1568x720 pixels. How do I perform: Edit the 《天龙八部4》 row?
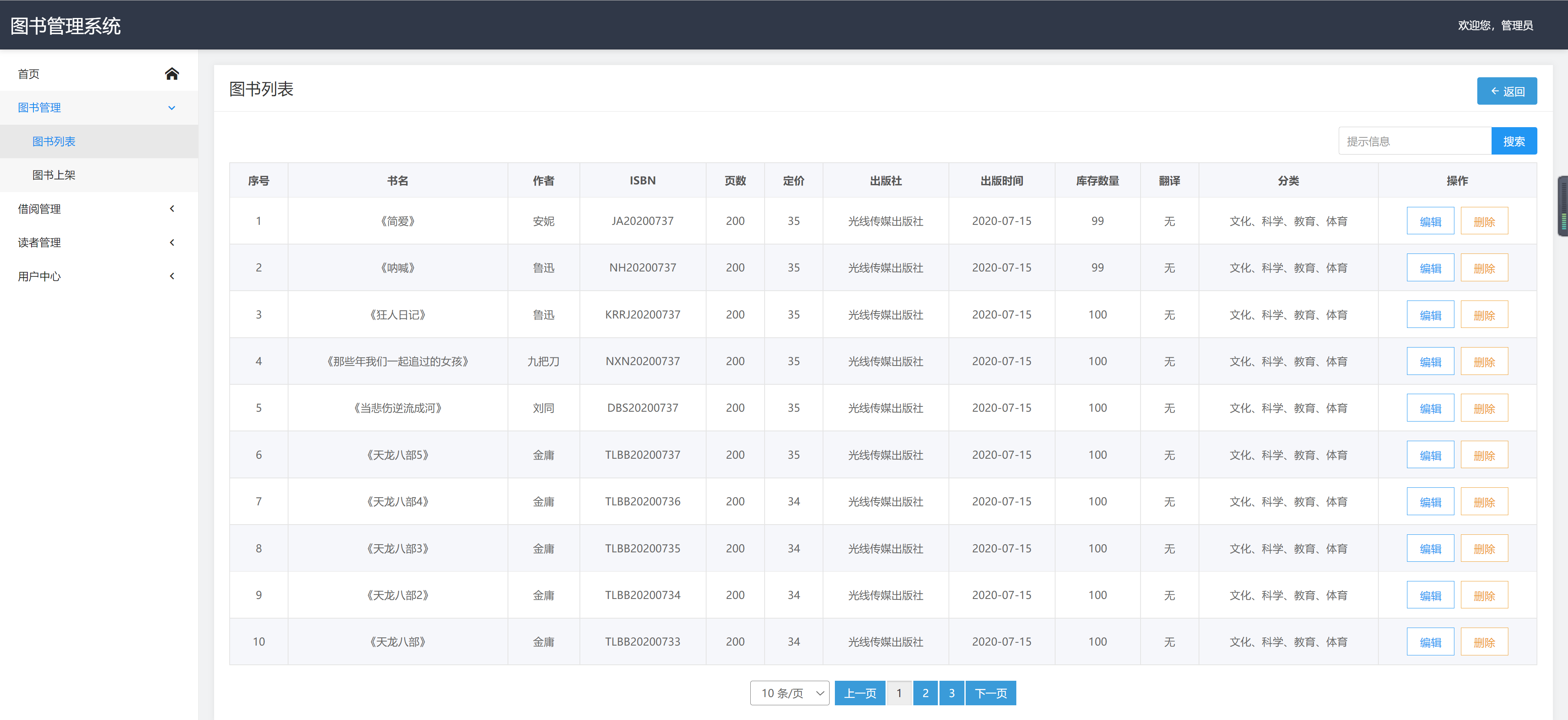[x=1430, y=502]
